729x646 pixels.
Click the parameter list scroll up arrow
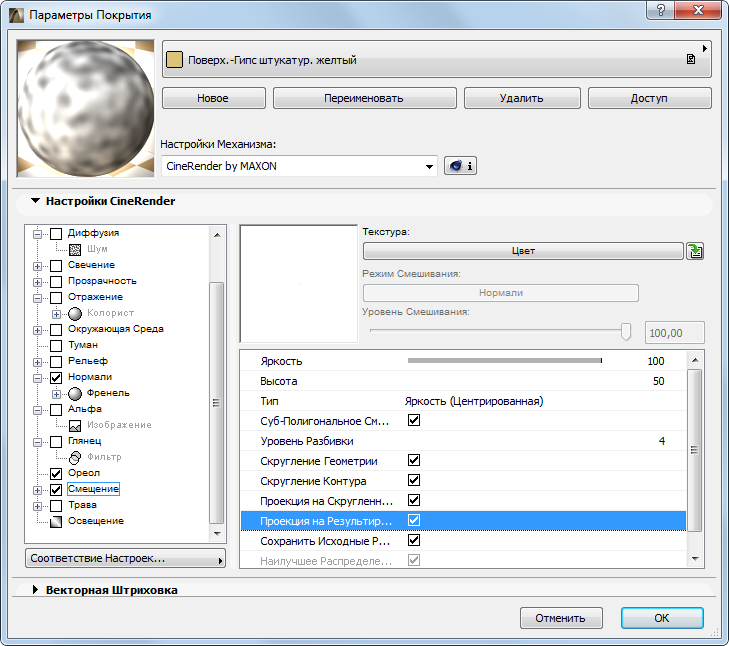coord(695,360)
